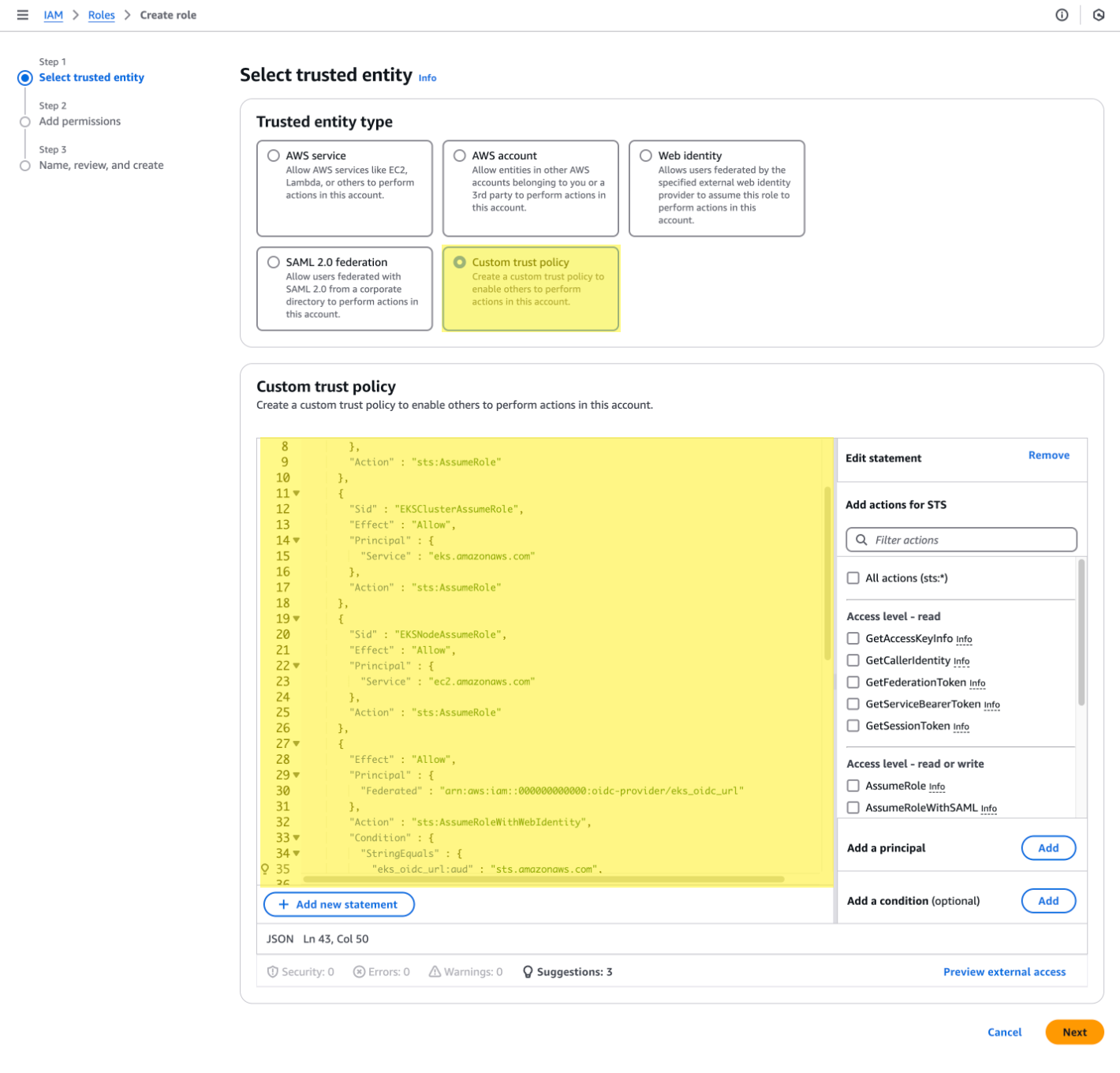
Task: Click Add new statement button
Action: pyautogui.click(x=339, y=904)
